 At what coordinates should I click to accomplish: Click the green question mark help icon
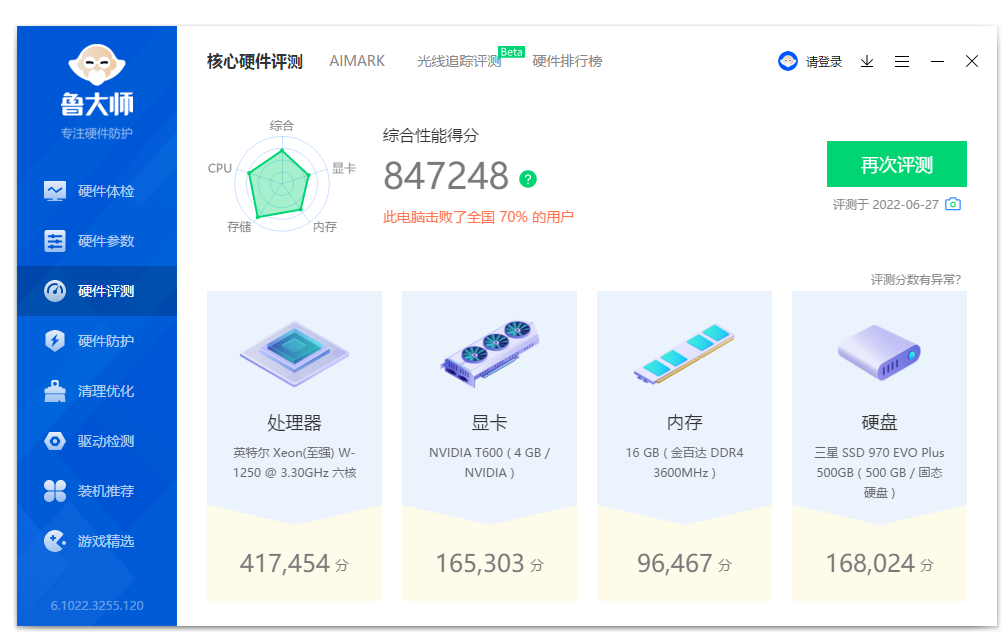pos(528,179)
